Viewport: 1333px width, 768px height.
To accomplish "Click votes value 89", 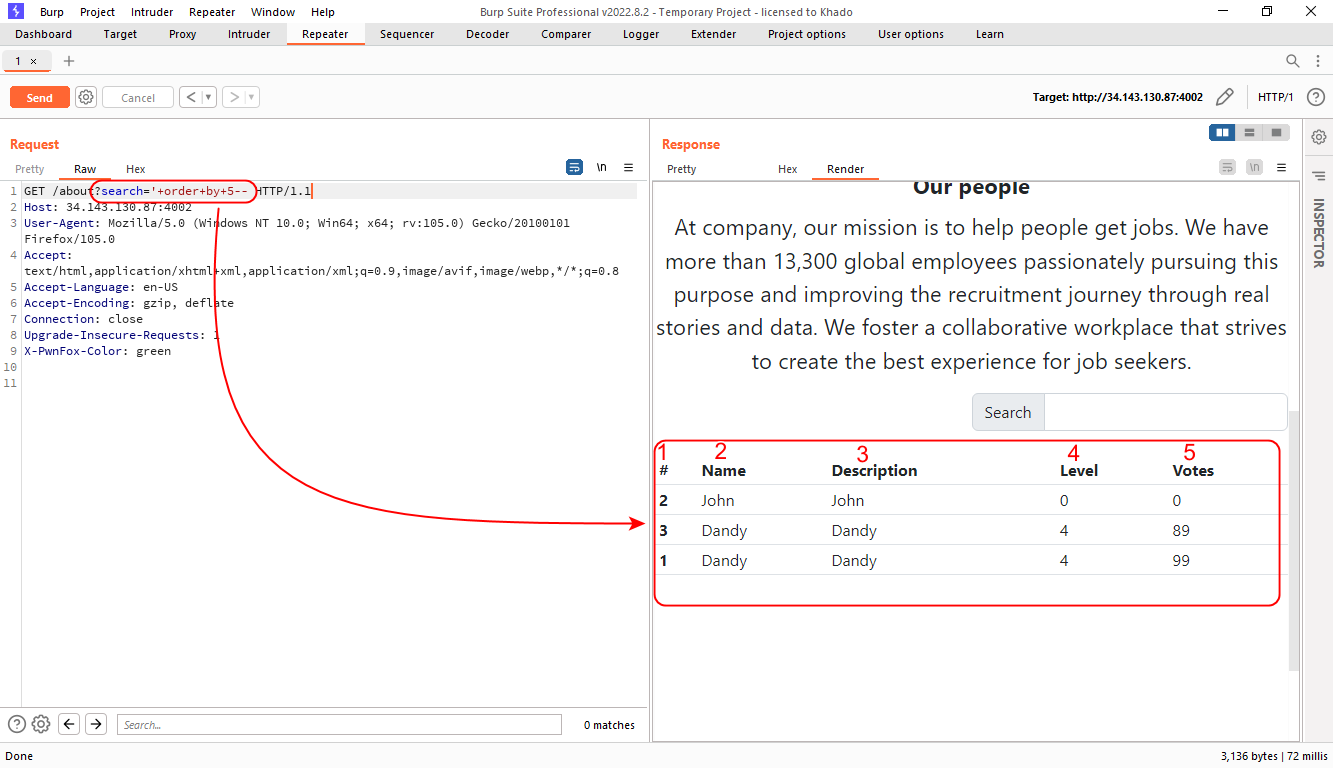I will coord(1181,530).
